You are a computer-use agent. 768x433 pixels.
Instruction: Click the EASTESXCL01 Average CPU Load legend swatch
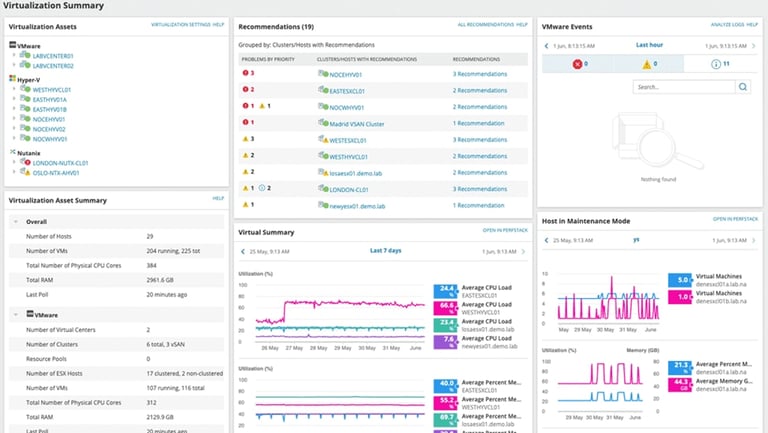pos(445,291)
